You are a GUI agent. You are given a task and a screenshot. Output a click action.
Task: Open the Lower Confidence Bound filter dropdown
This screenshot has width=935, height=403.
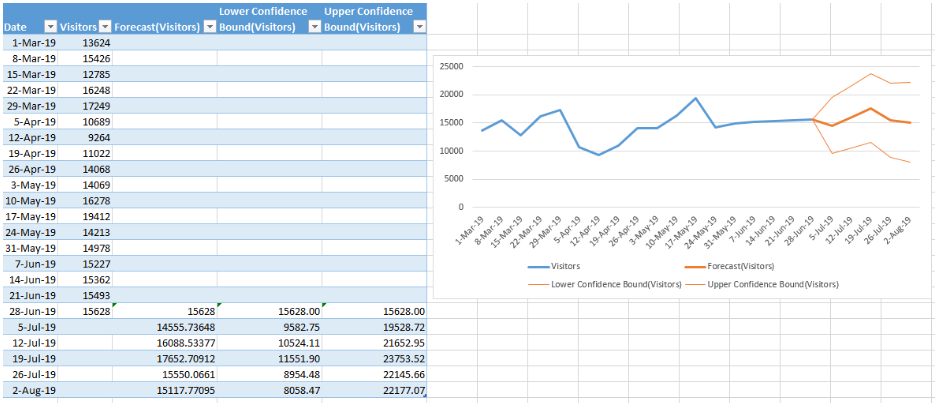point(315,27)
